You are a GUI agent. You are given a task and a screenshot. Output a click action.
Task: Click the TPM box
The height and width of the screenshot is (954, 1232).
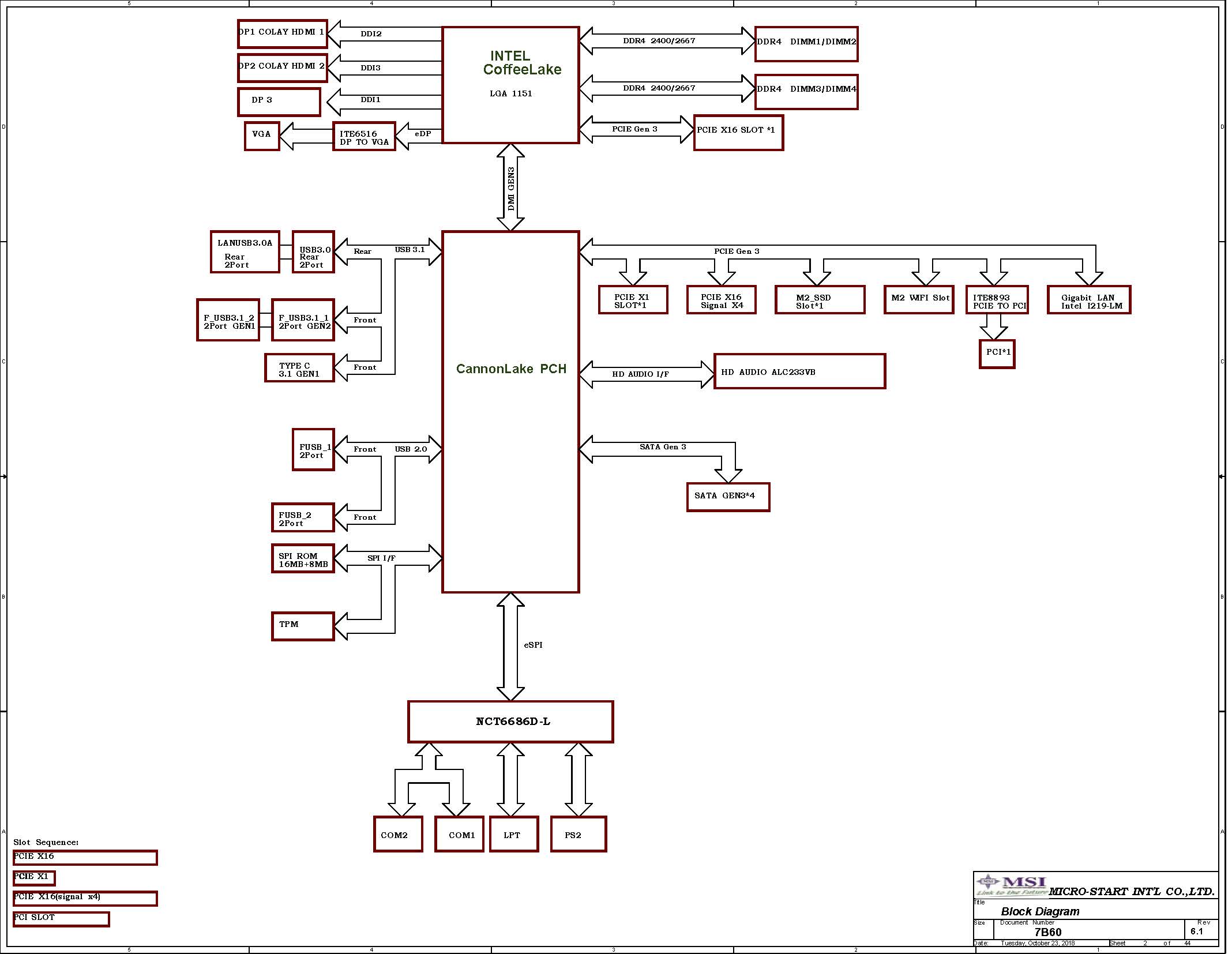[x=303, y=626]
